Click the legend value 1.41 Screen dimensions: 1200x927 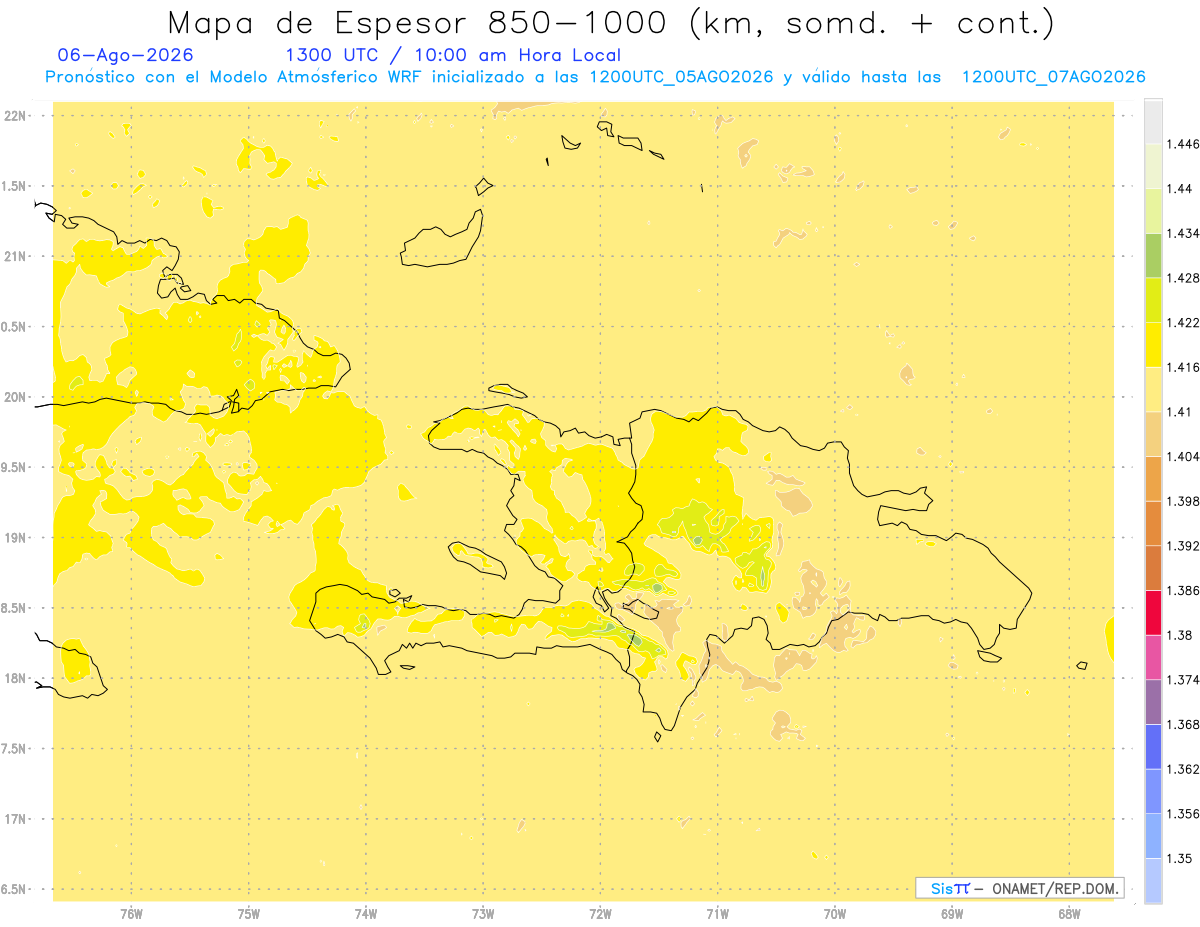pyautogui.click(x=1179, y=411)
